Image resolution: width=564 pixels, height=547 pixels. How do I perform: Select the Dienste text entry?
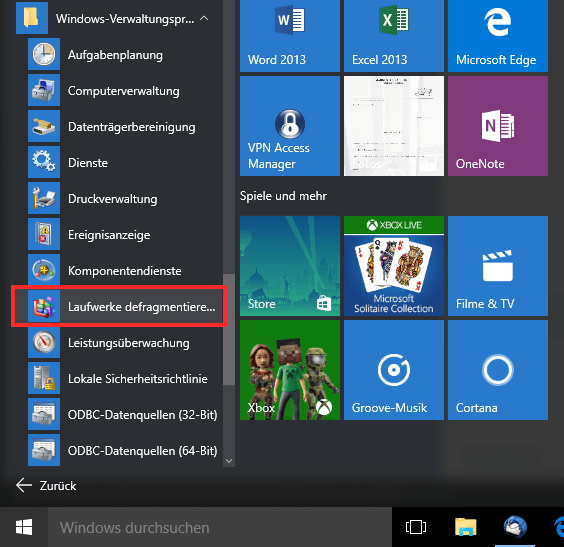tap(88, 163)
